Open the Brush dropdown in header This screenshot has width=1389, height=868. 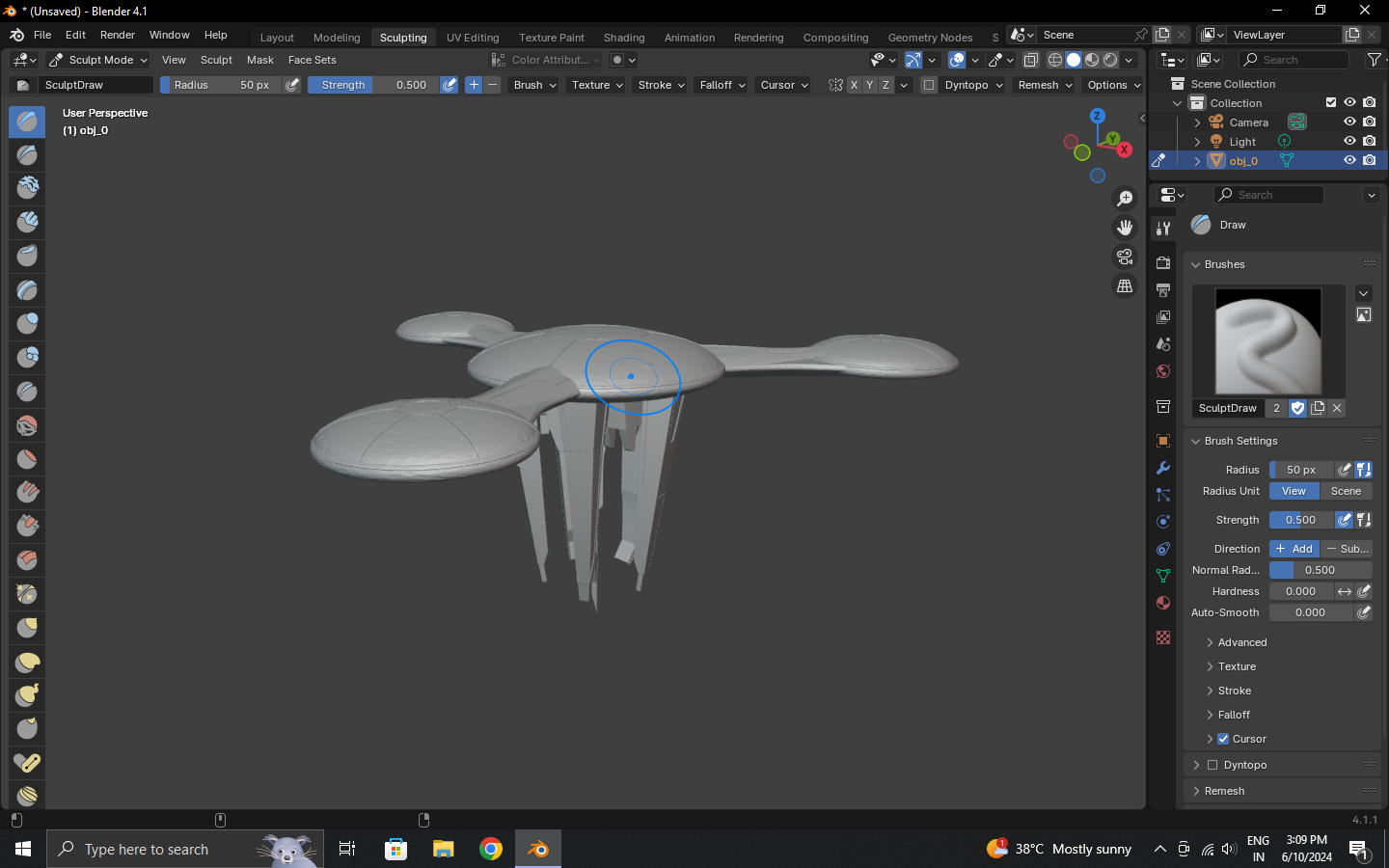[x=535, y=85]
